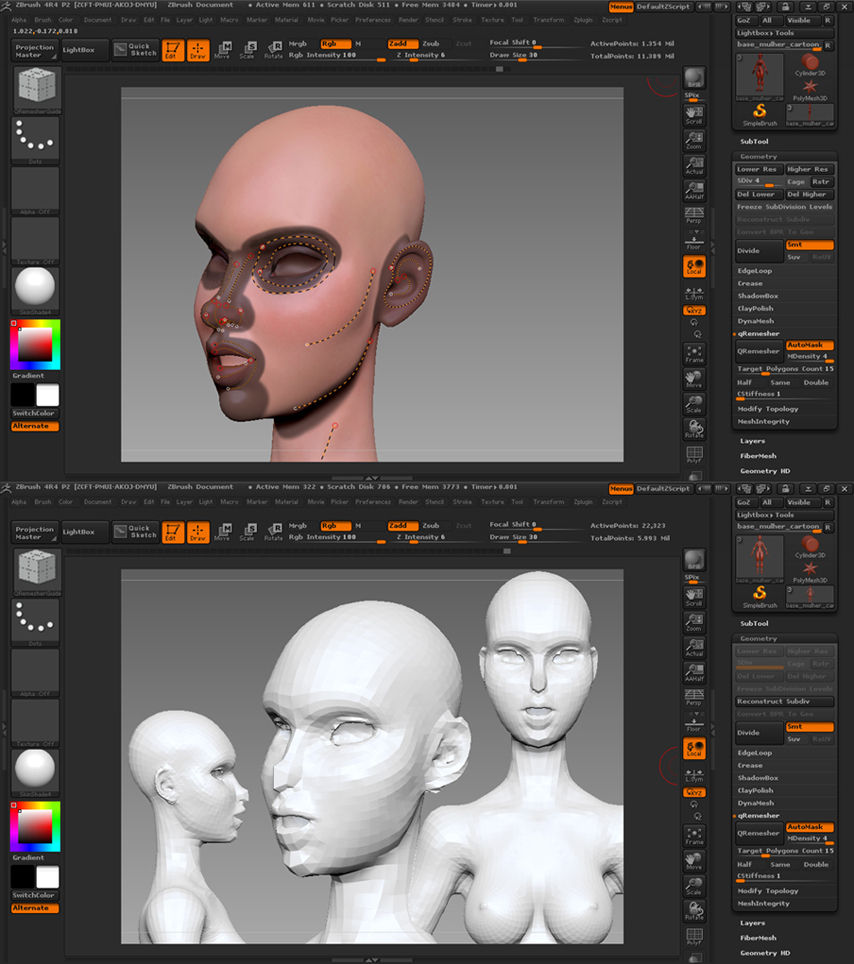Expand SubTool palette in top window
Viewport: 854px width, 964px height.
click(754, 141)
